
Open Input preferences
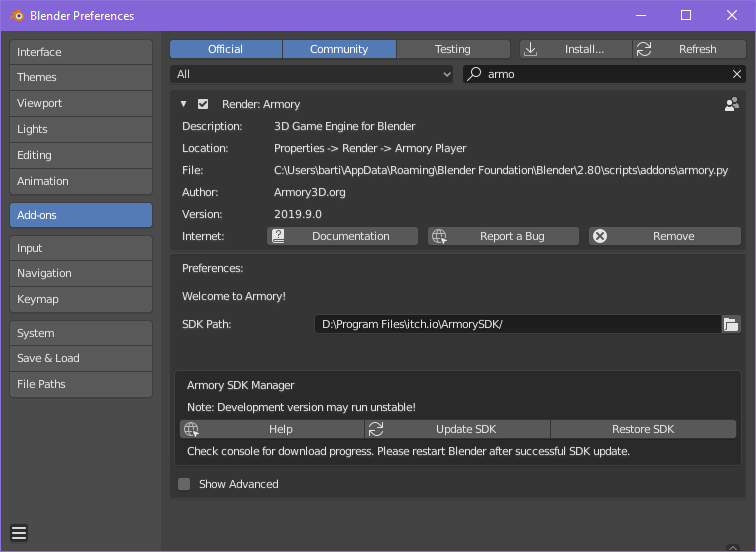(81, 248)
